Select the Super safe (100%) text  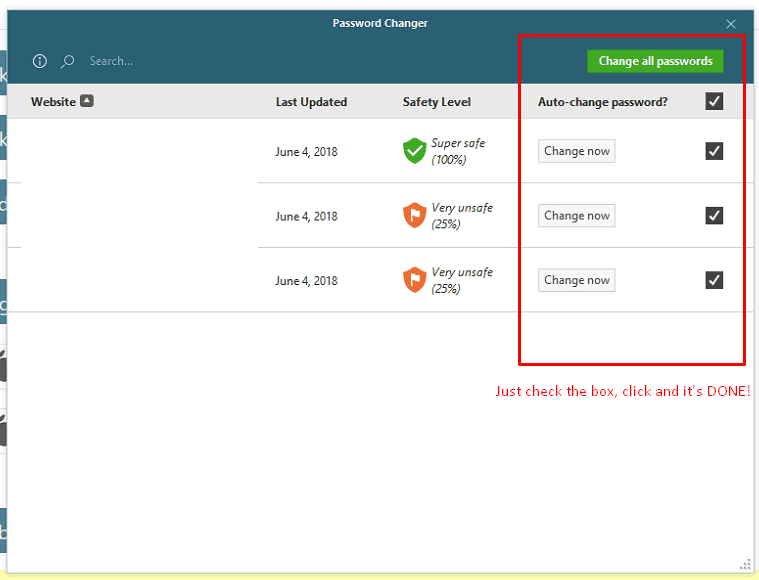point(457,151)
